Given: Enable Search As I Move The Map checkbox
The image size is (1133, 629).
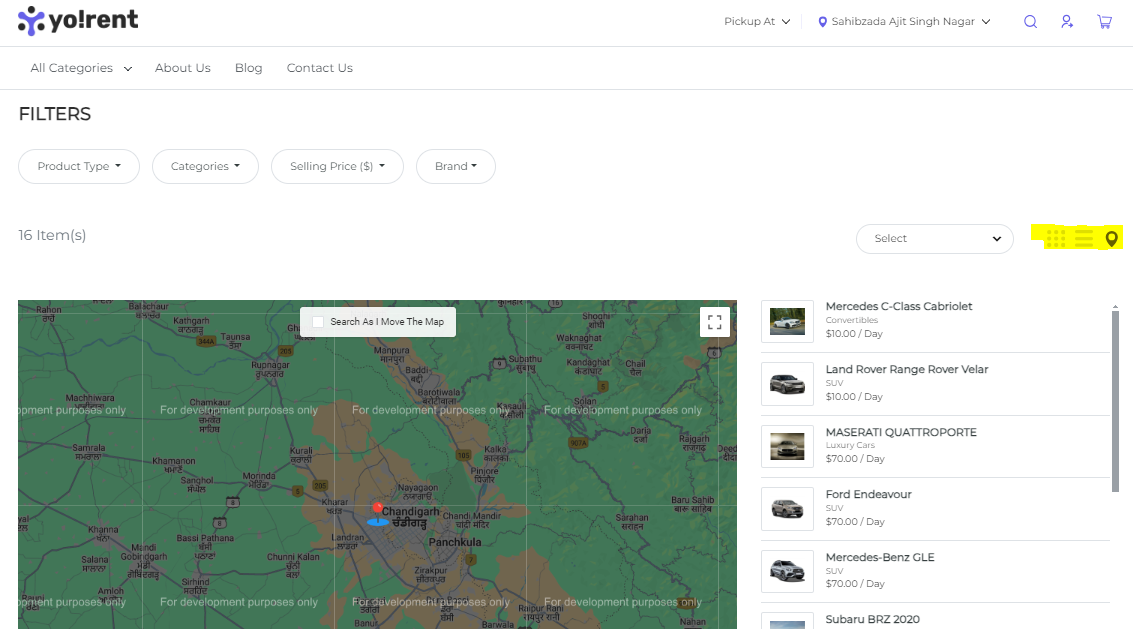Looking at the screenshot, I should click(x=318, y=322).
